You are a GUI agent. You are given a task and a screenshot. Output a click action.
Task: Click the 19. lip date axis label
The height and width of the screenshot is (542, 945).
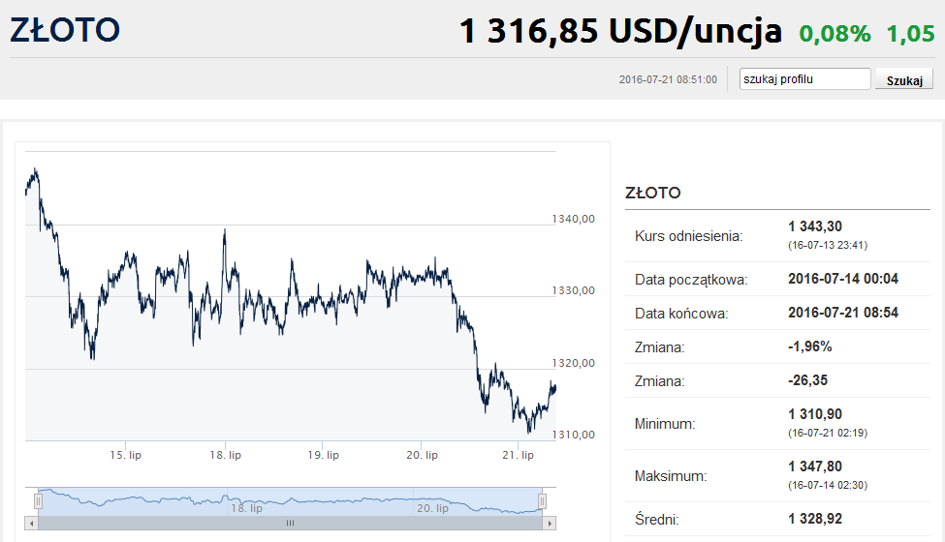coord(323,455)
